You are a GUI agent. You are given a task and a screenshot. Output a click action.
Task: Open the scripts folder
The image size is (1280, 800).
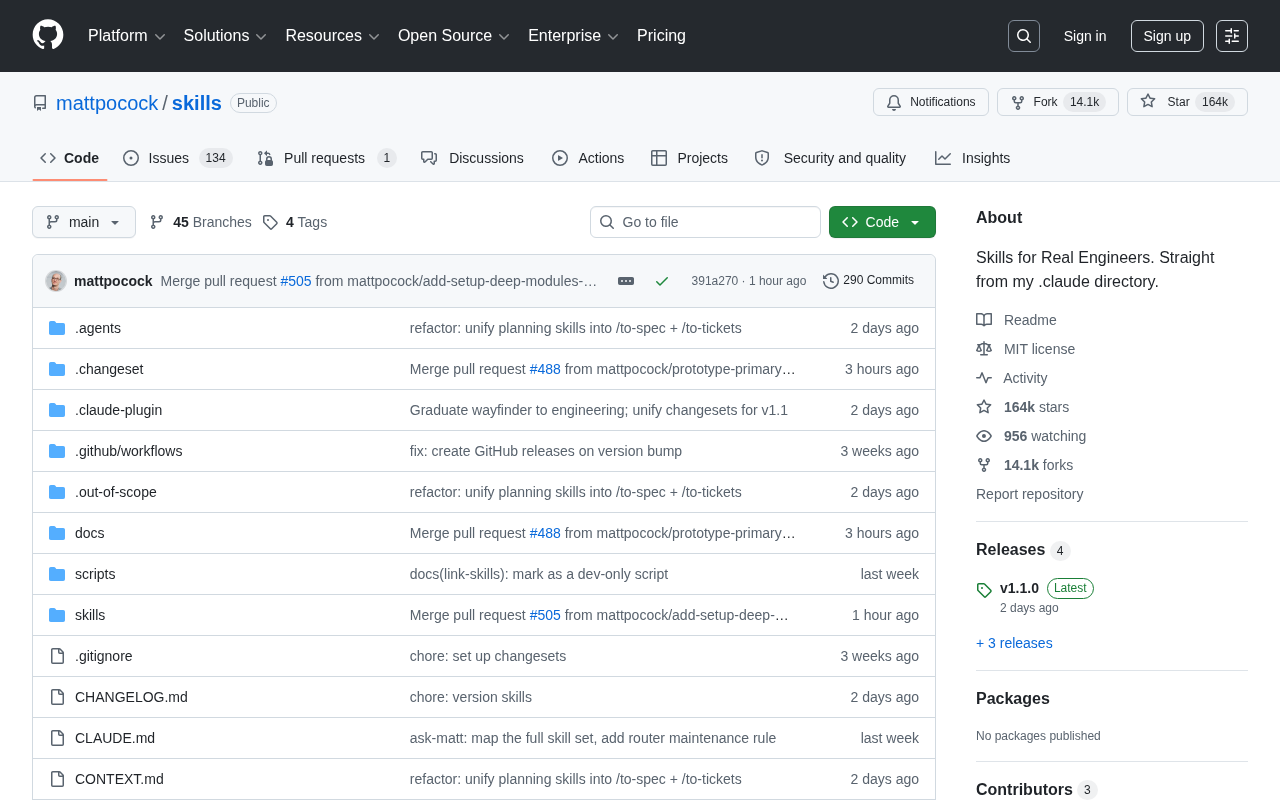[95, 574]
